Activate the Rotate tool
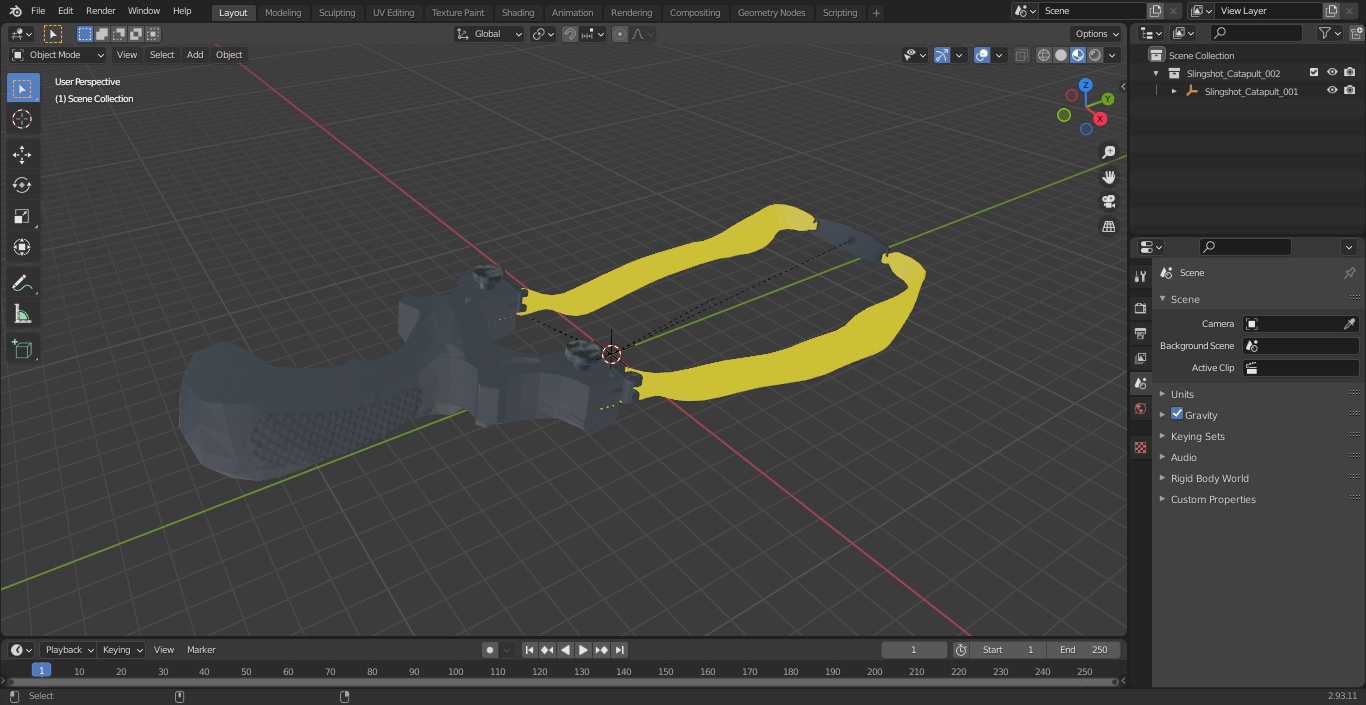The width and height of the screenshot is (1366, 705). click(x=22, y=185)
